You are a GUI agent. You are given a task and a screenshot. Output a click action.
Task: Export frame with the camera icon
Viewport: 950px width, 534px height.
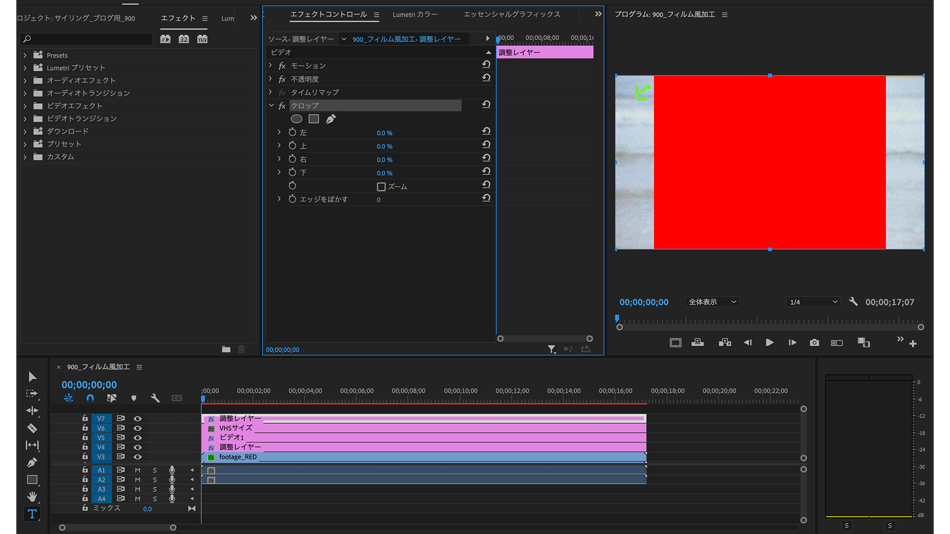[x=814, y=343]
